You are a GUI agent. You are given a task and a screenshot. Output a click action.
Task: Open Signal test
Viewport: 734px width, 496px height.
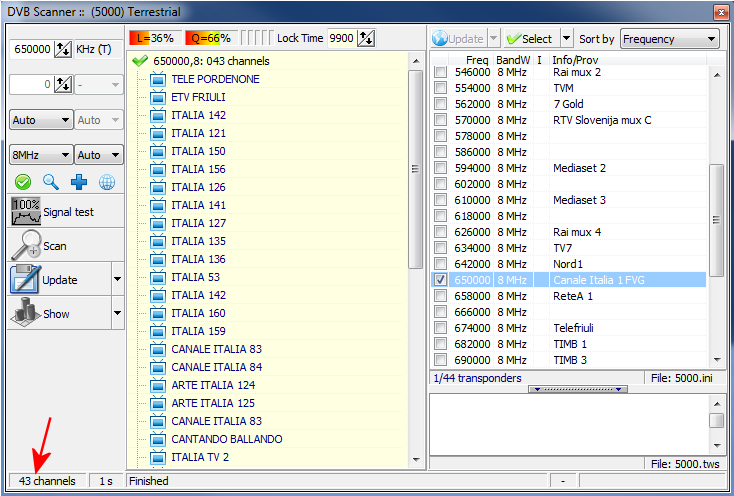point(66,212)
